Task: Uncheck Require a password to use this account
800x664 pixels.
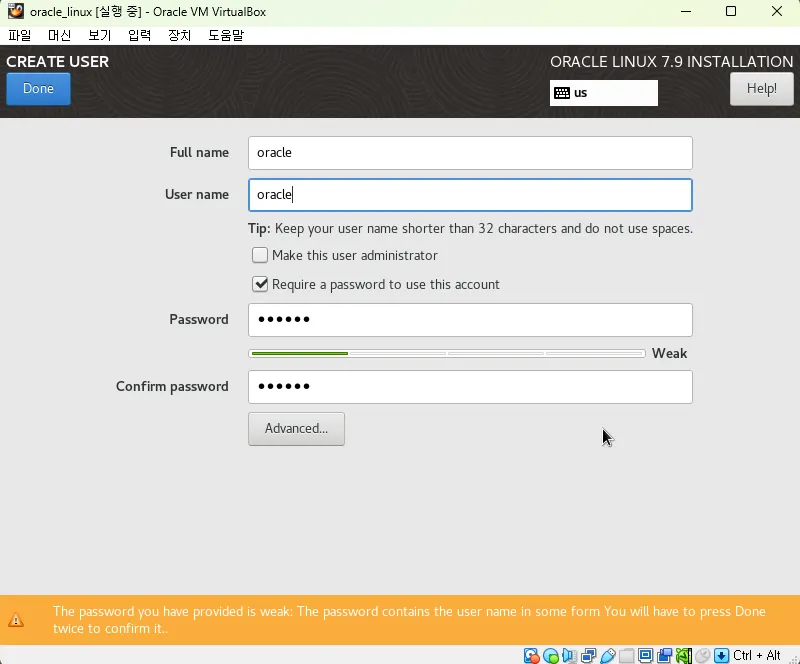Action: click(x=260, y=284)
